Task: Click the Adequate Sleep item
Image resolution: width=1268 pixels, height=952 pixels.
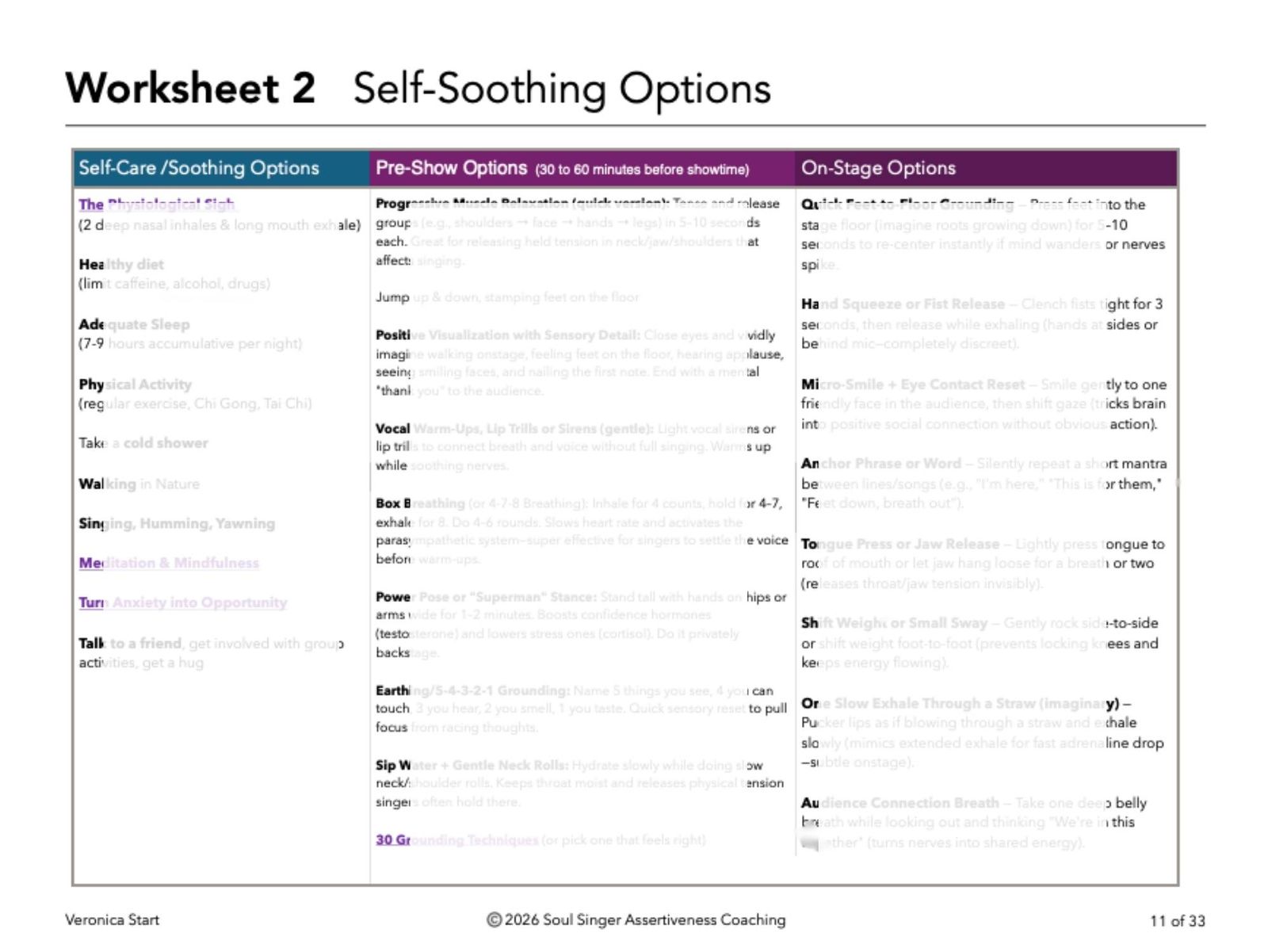Action: coord(134,324)
